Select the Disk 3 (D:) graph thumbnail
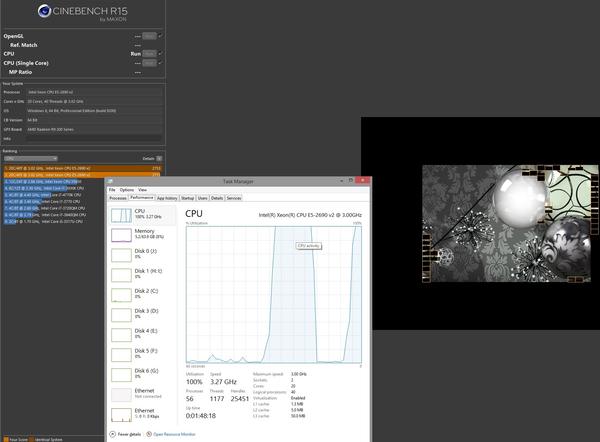The width and height of the screenshot is (600, 442). pyautogui.click(x=121, y=315)
